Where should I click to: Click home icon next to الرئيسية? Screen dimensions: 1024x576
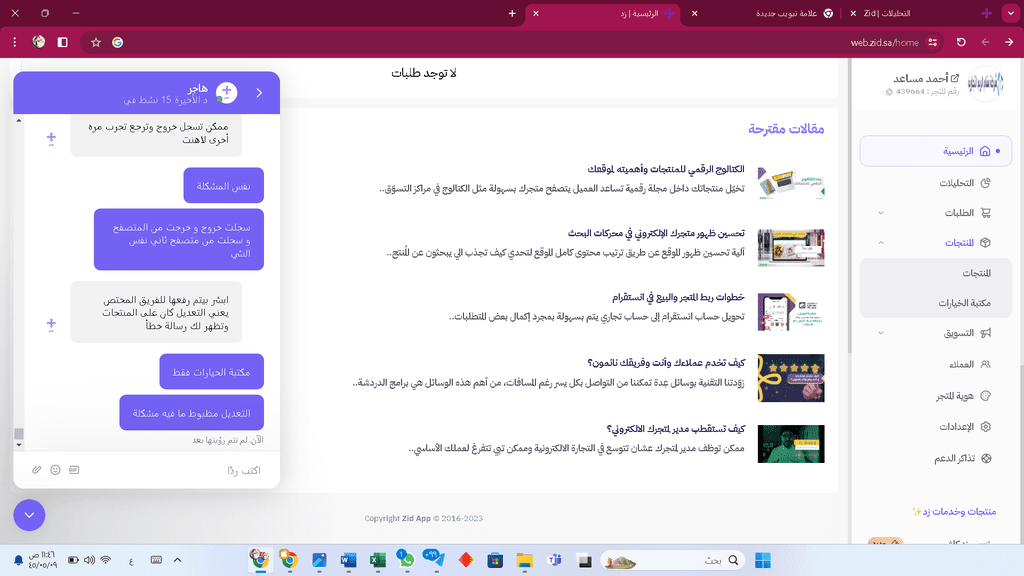point(985,151)
